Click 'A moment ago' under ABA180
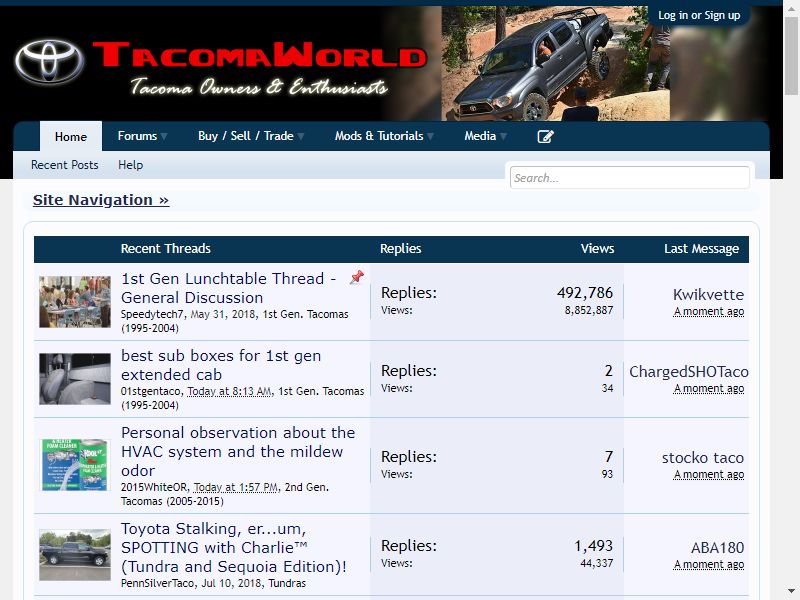800x600 pixels. pos(709,564)
